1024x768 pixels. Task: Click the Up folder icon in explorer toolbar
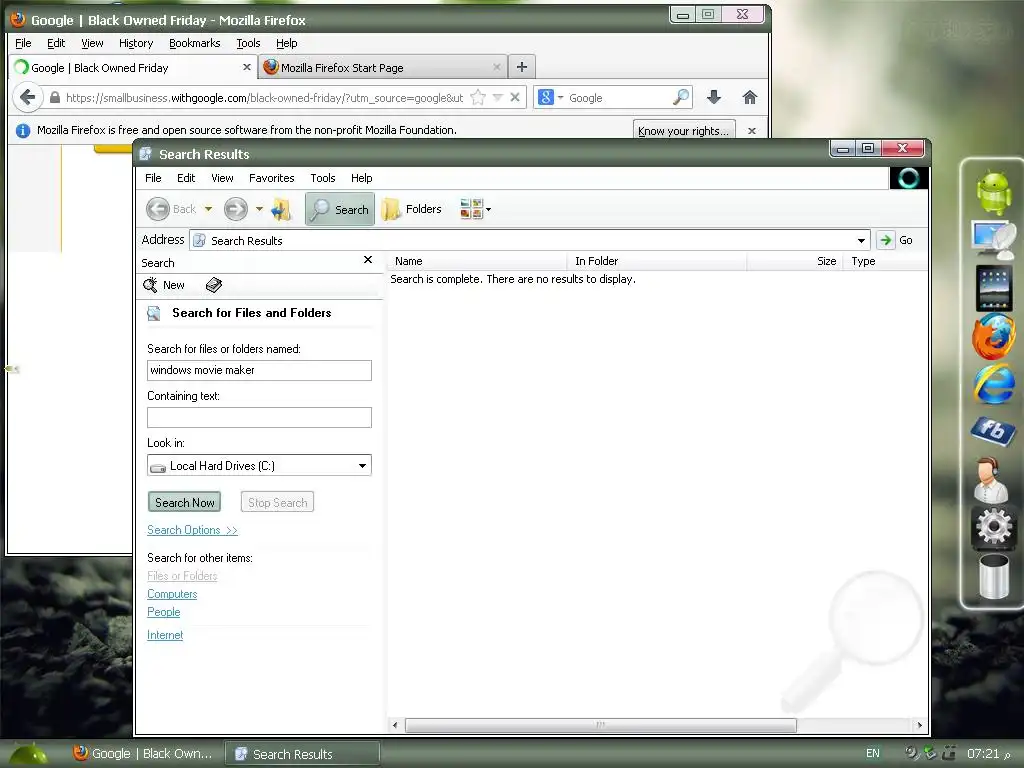point(281,210)
